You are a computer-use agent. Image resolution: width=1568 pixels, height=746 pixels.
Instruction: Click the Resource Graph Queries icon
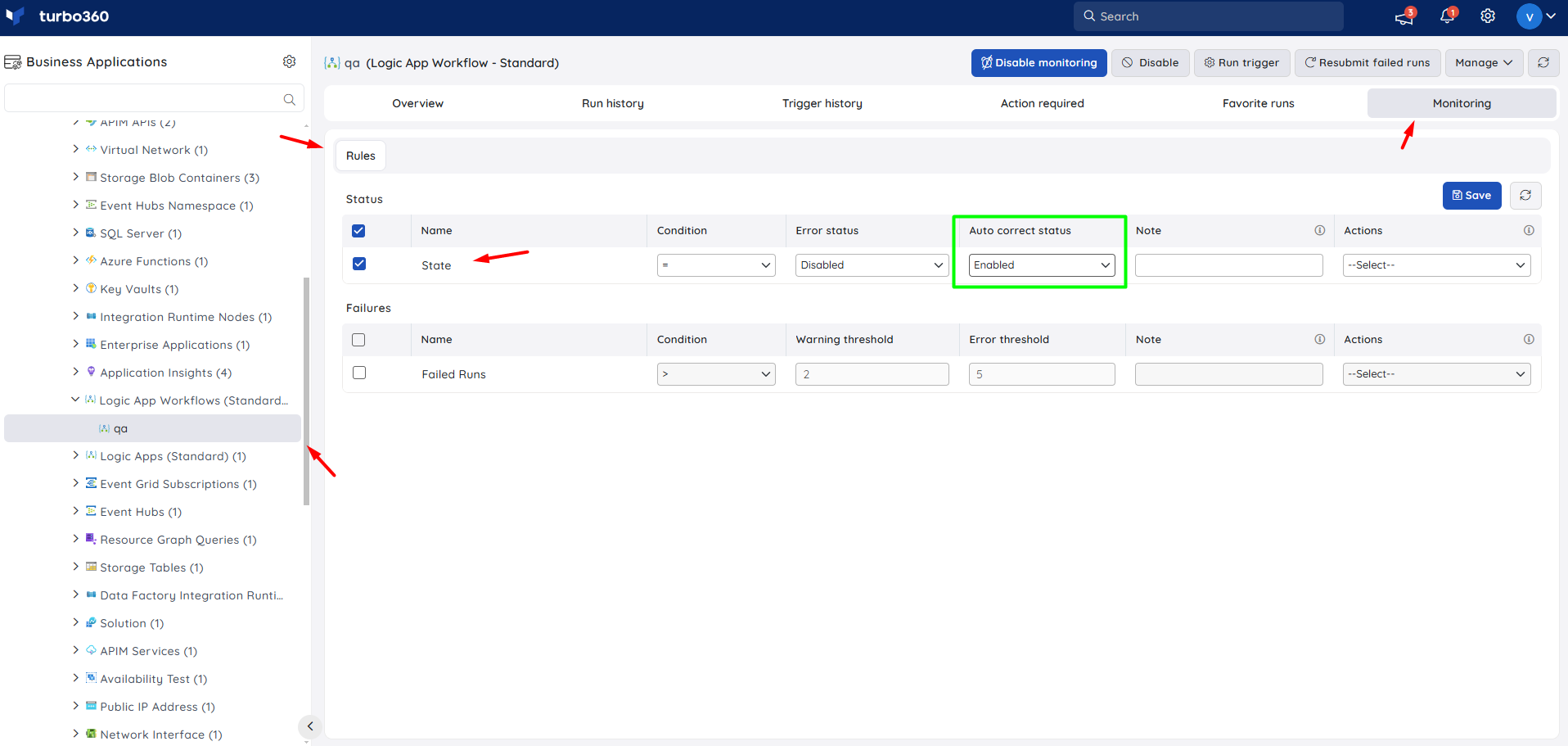91,539
